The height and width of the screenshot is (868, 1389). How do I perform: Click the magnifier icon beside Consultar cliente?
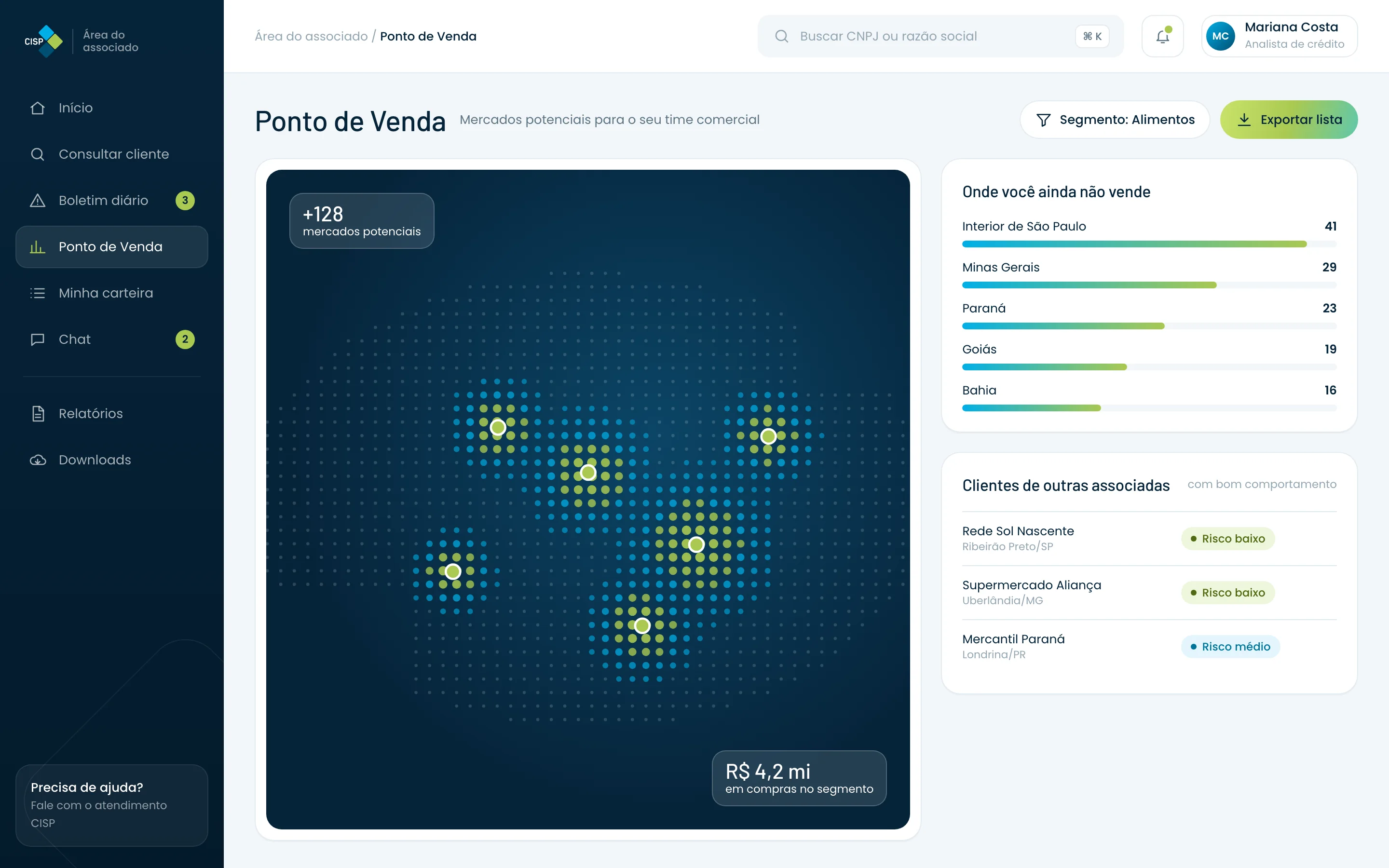point(37,154)
